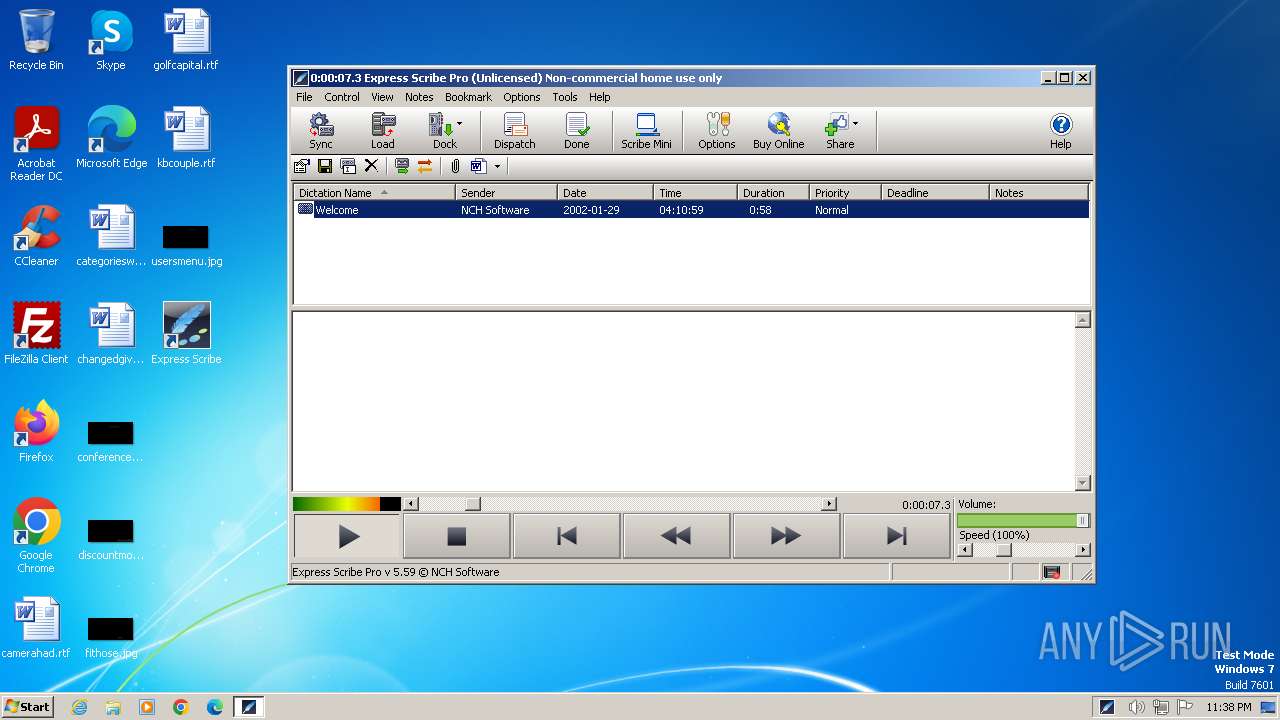
Task: Click the playback position slider thumb
Action: (473, 504)
